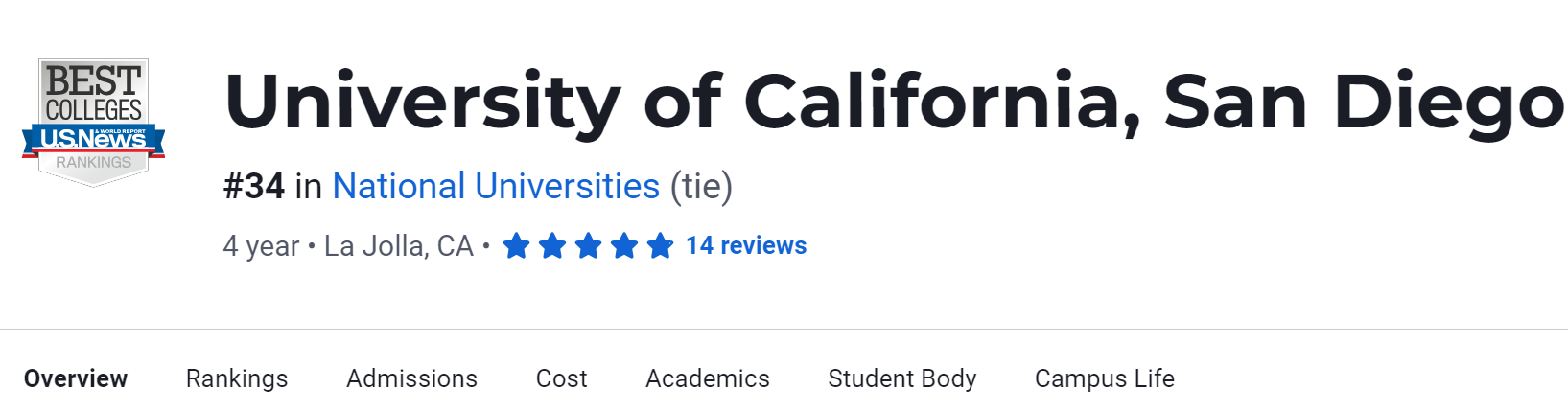Click the fourth blue rating star
This screenshot has height=412, width=1568.
[x=624, y=246]
